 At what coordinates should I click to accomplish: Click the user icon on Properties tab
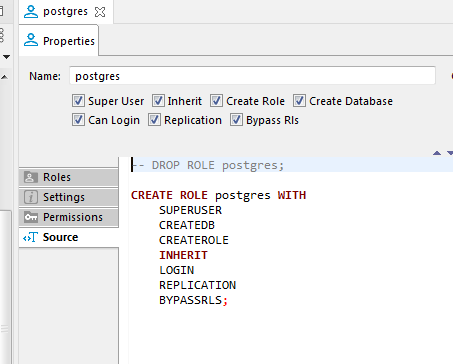[x=31, y=40]
